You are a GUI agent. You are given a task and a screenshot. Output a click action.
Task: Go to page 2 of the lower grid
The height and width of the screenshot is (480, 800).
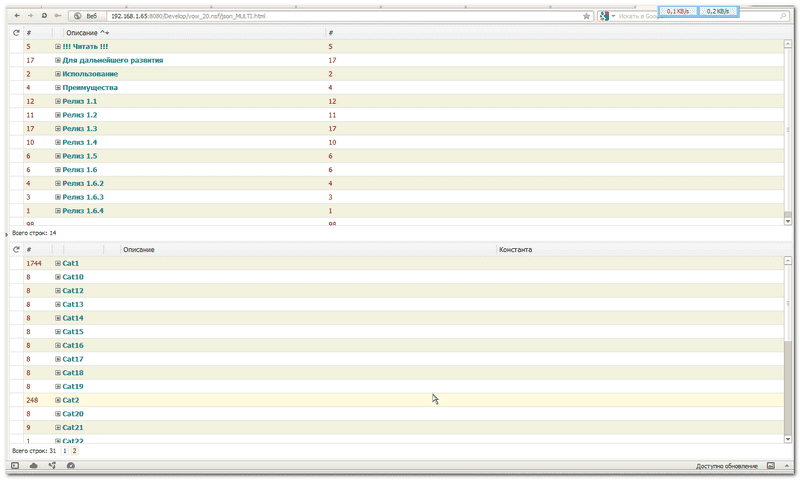[x=74, y=451]
